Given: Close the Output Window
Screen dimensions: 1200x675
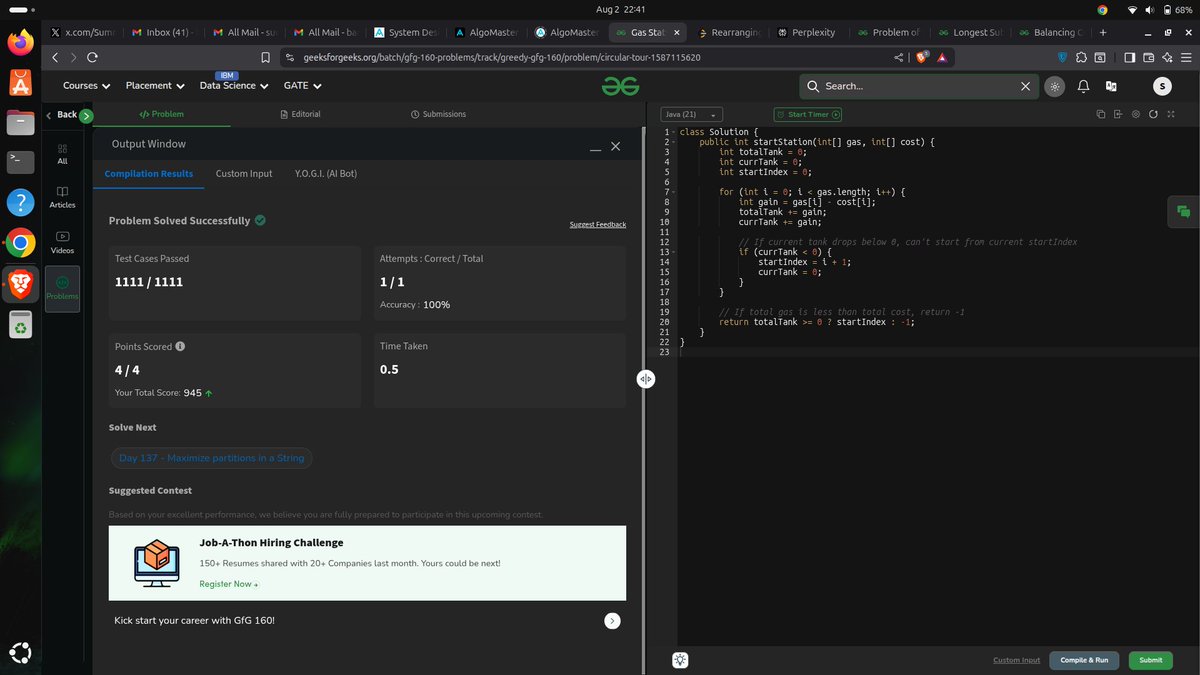Looking at the screenshot, I should 615,146.
